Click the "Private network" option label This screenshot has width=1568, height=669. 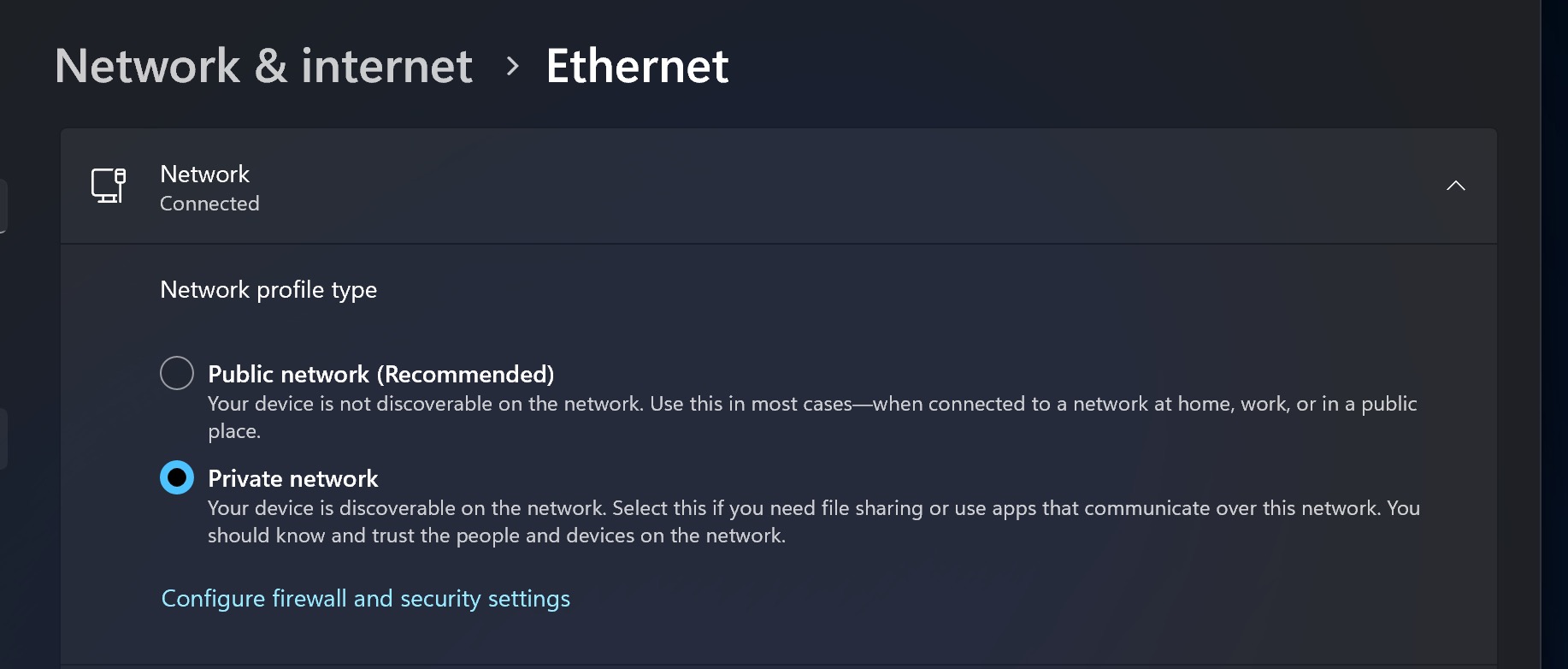[x=292, y=478]
